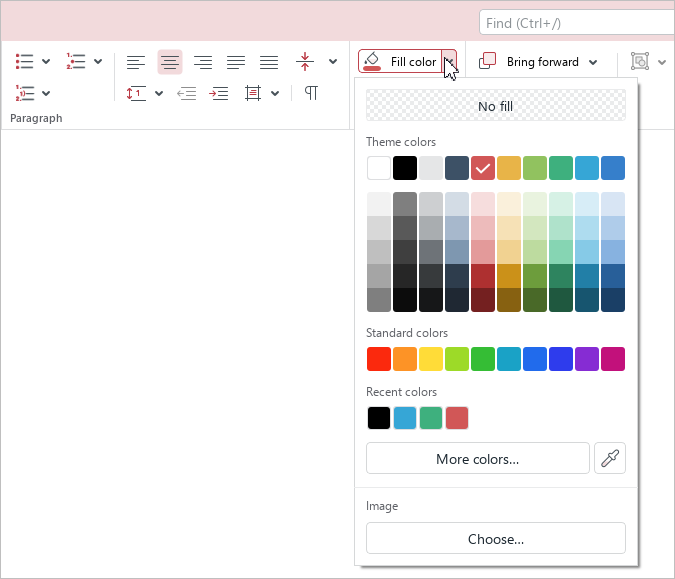Pick the red standard color swatch
This screenshot has width=675, height=579.
coord(379,358)
